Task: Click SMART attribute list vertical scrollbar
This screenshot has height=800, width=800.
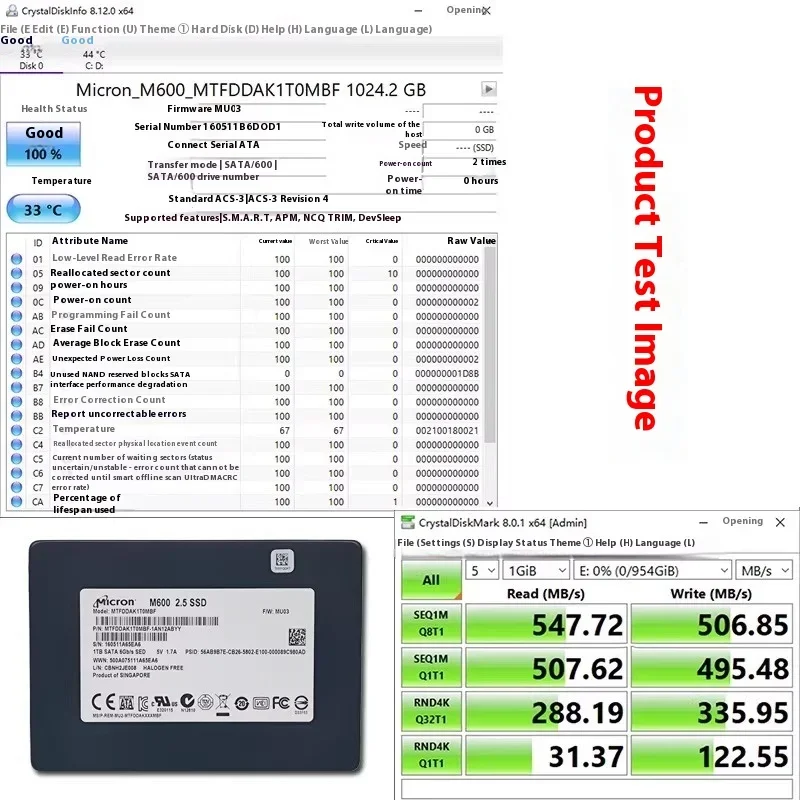Action: 490,344
